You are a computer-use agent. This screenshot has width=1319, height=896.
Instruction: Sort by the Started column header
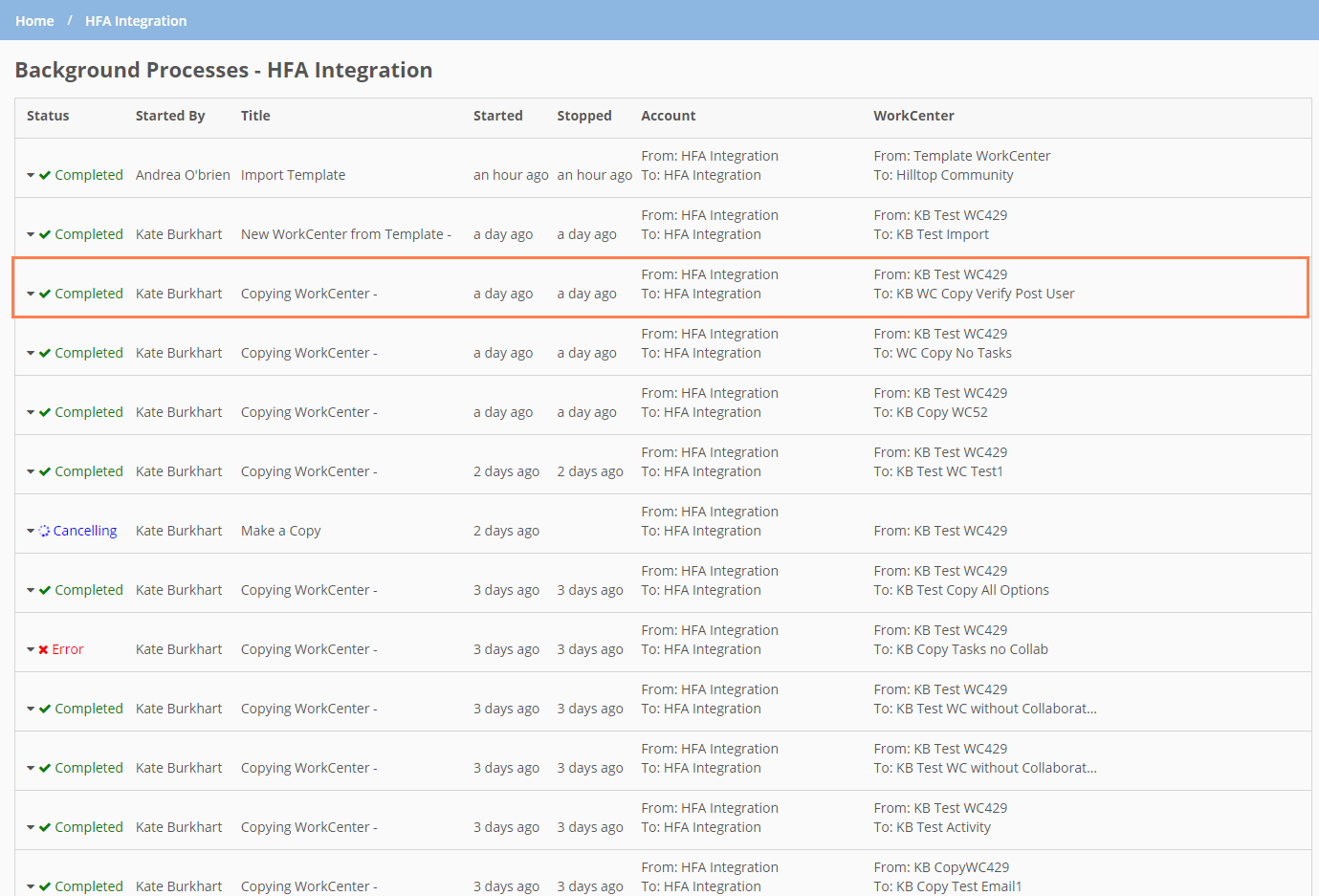[498, 116]
